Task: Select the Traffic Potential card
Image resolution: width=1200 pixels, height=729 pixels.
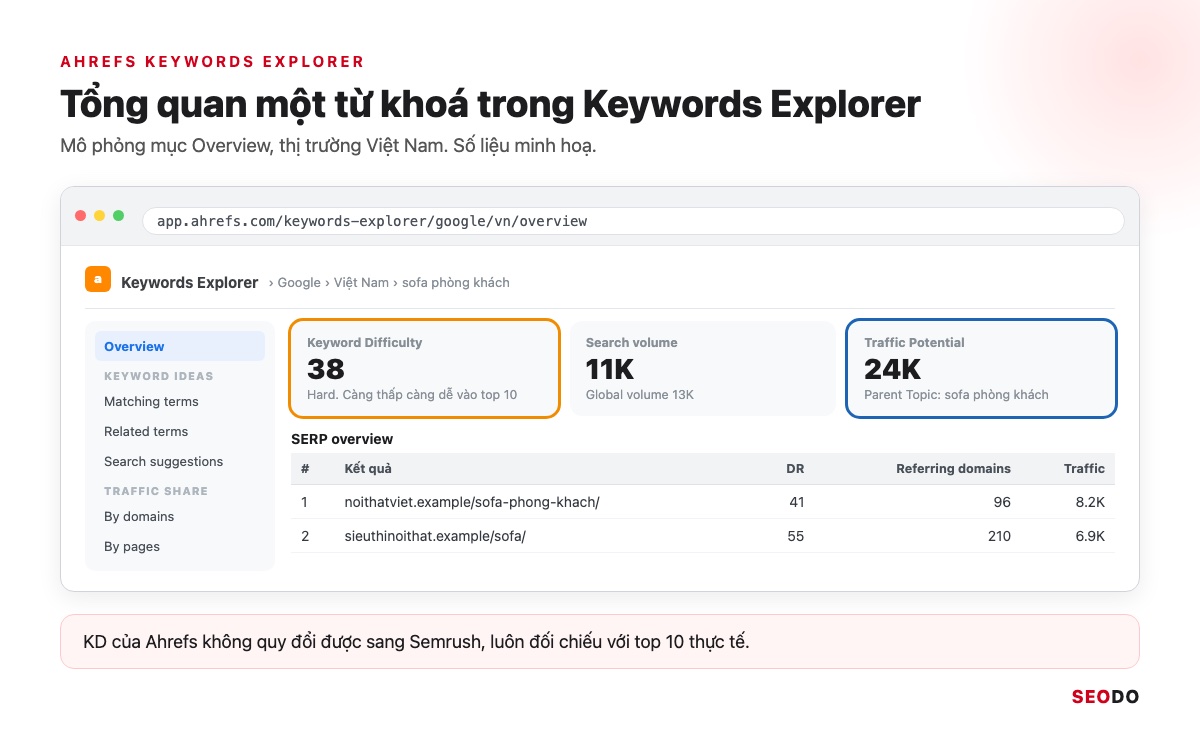Action: pyautogui.click(x=981, y=368)
